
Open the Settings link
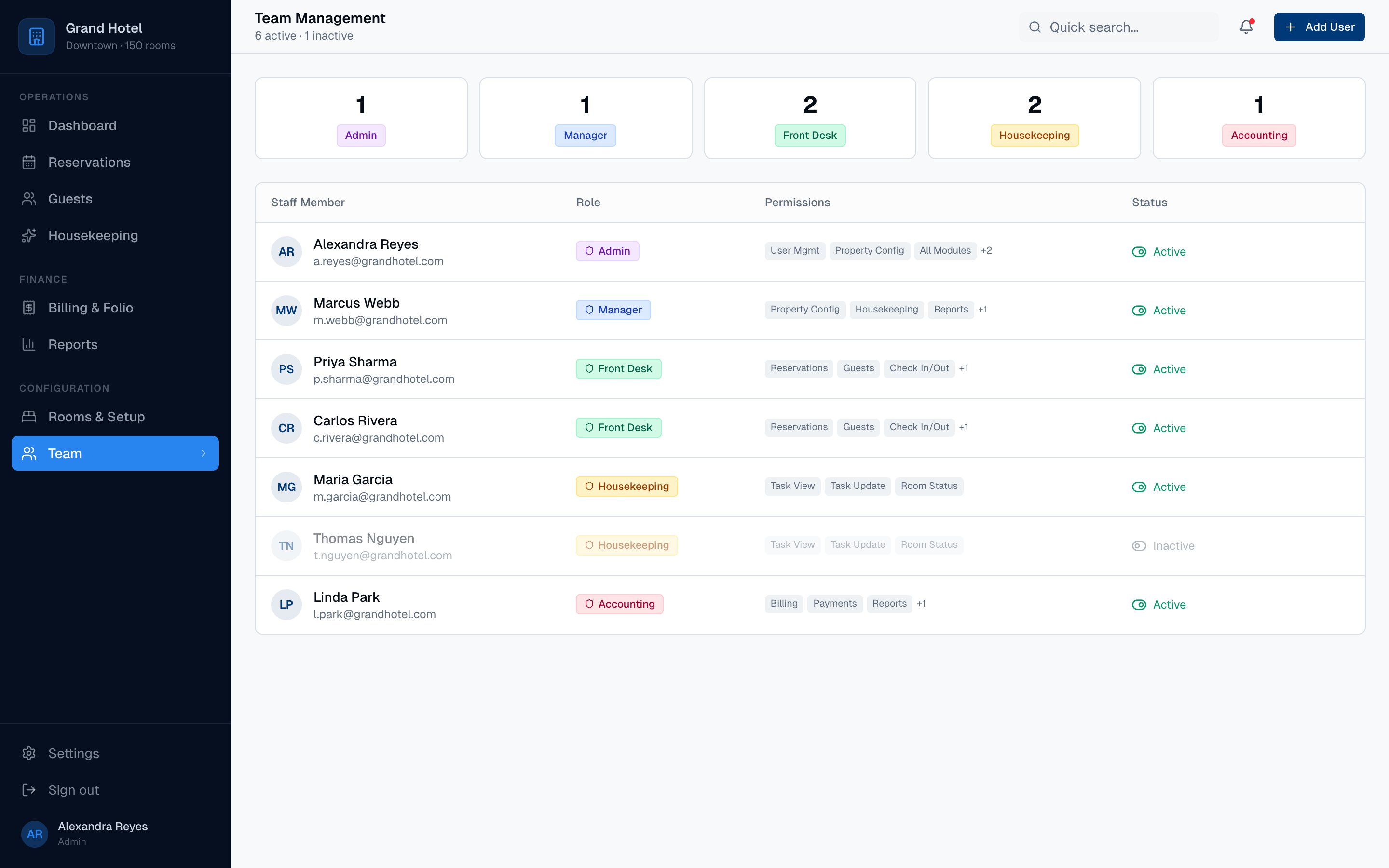(x=115, y=753)
